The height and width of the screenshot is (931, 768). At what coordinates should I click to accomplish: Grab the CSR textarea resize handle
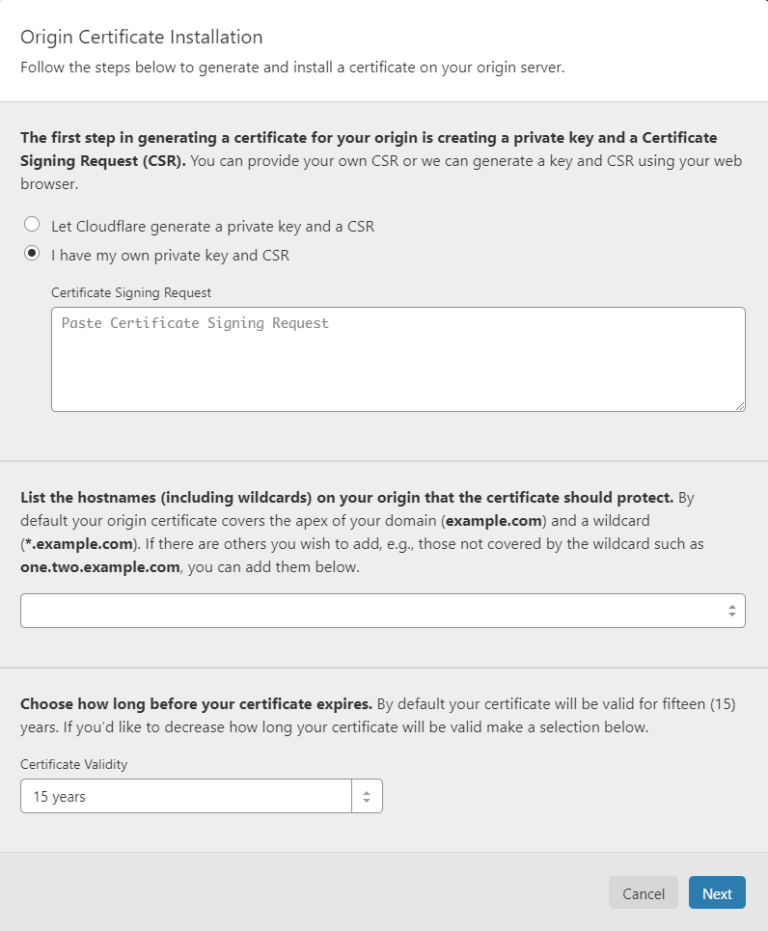point(740,405)
